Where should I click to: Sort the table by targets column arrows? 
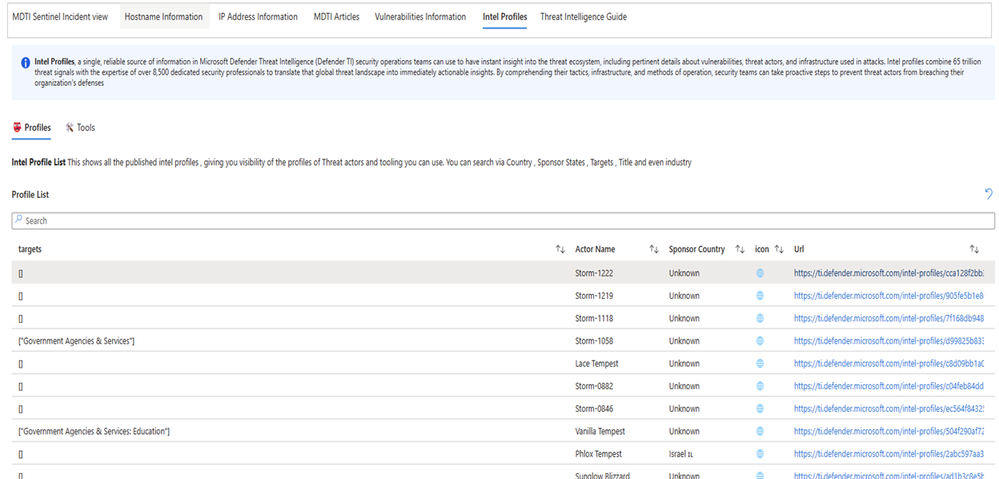[560, 249]
